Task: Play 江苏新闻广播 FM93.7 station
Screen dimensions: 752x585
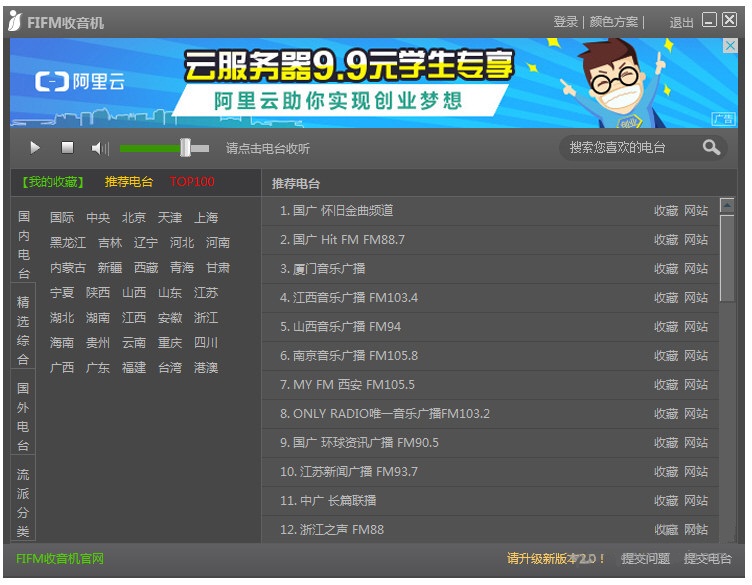Action: click(349, 472)
